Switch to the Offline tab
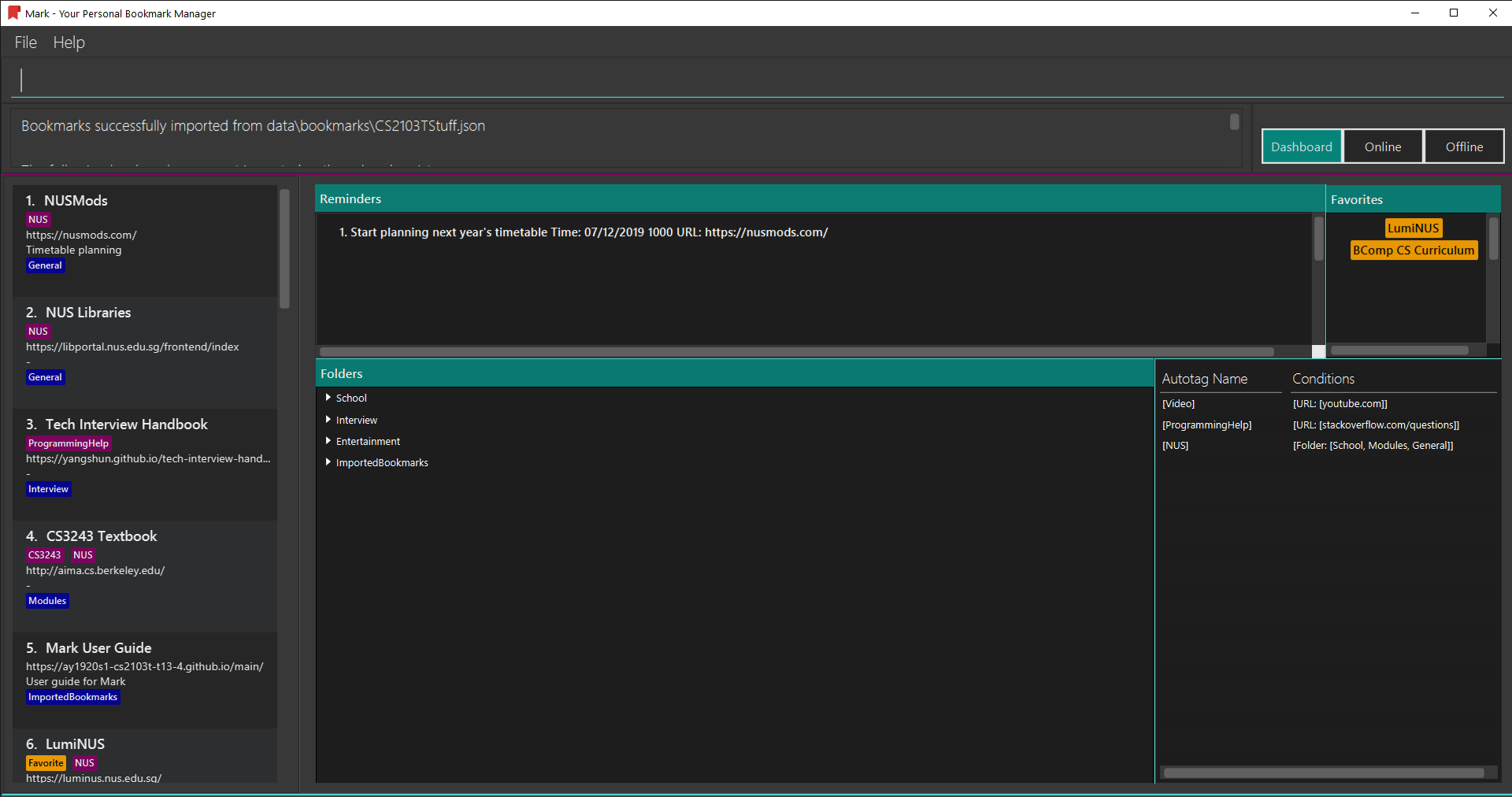1512x797 pixels. (x=1464, y=146)
